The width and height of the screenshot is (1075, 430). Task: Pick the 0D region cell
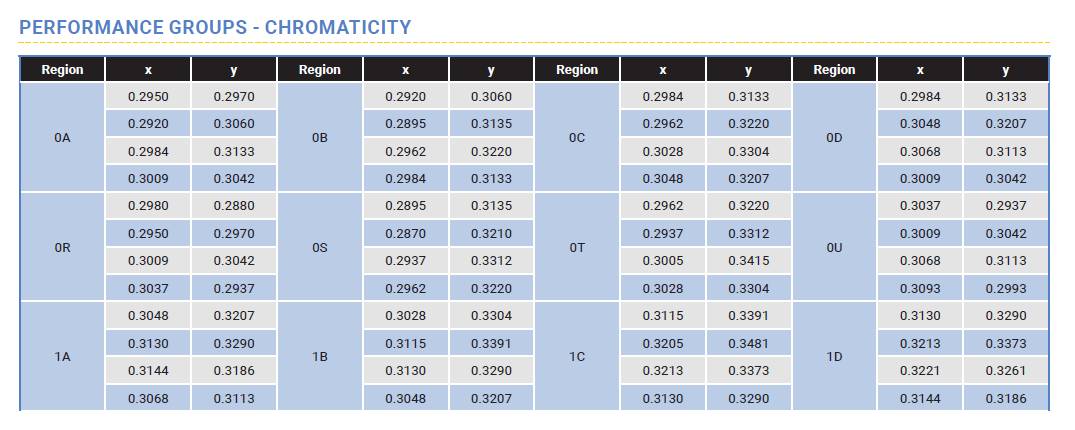tap(835, 137)
